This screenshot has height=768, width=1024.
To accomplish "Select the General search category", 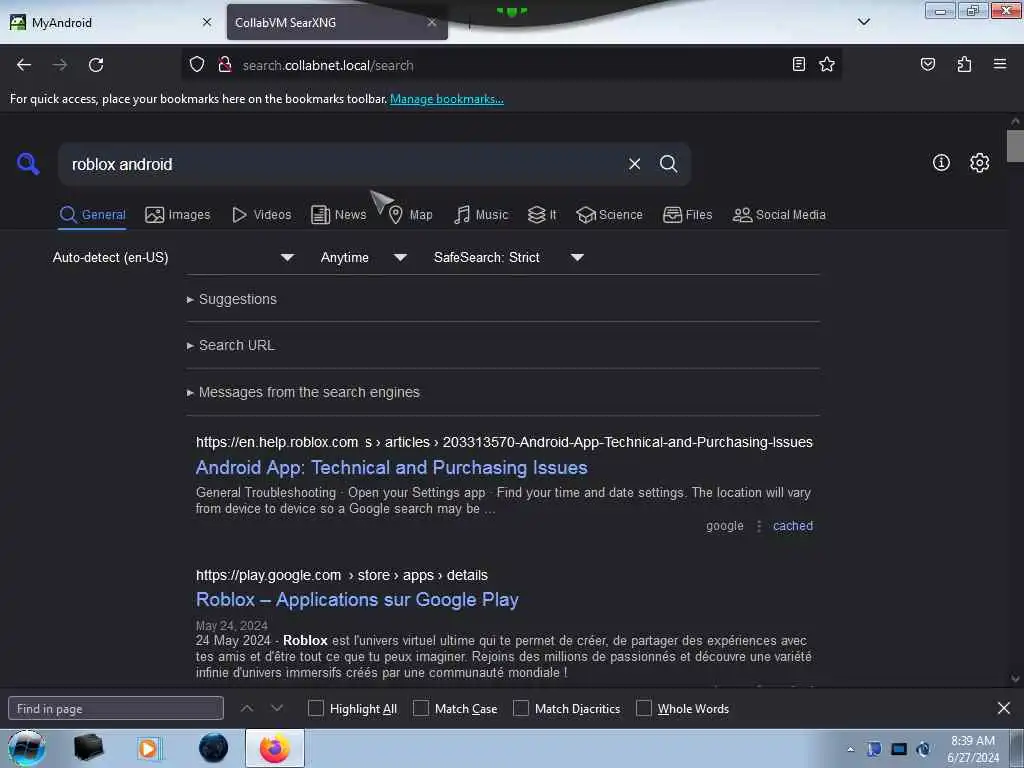I will (x=92, y=215).
